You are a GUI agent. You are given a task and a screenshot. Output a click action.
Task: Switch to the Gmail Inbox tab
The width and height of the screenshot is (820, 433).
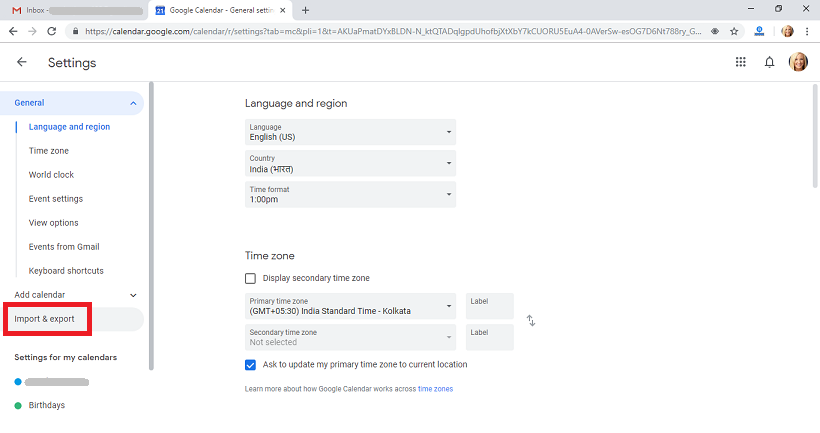click(x=76, y=10)
